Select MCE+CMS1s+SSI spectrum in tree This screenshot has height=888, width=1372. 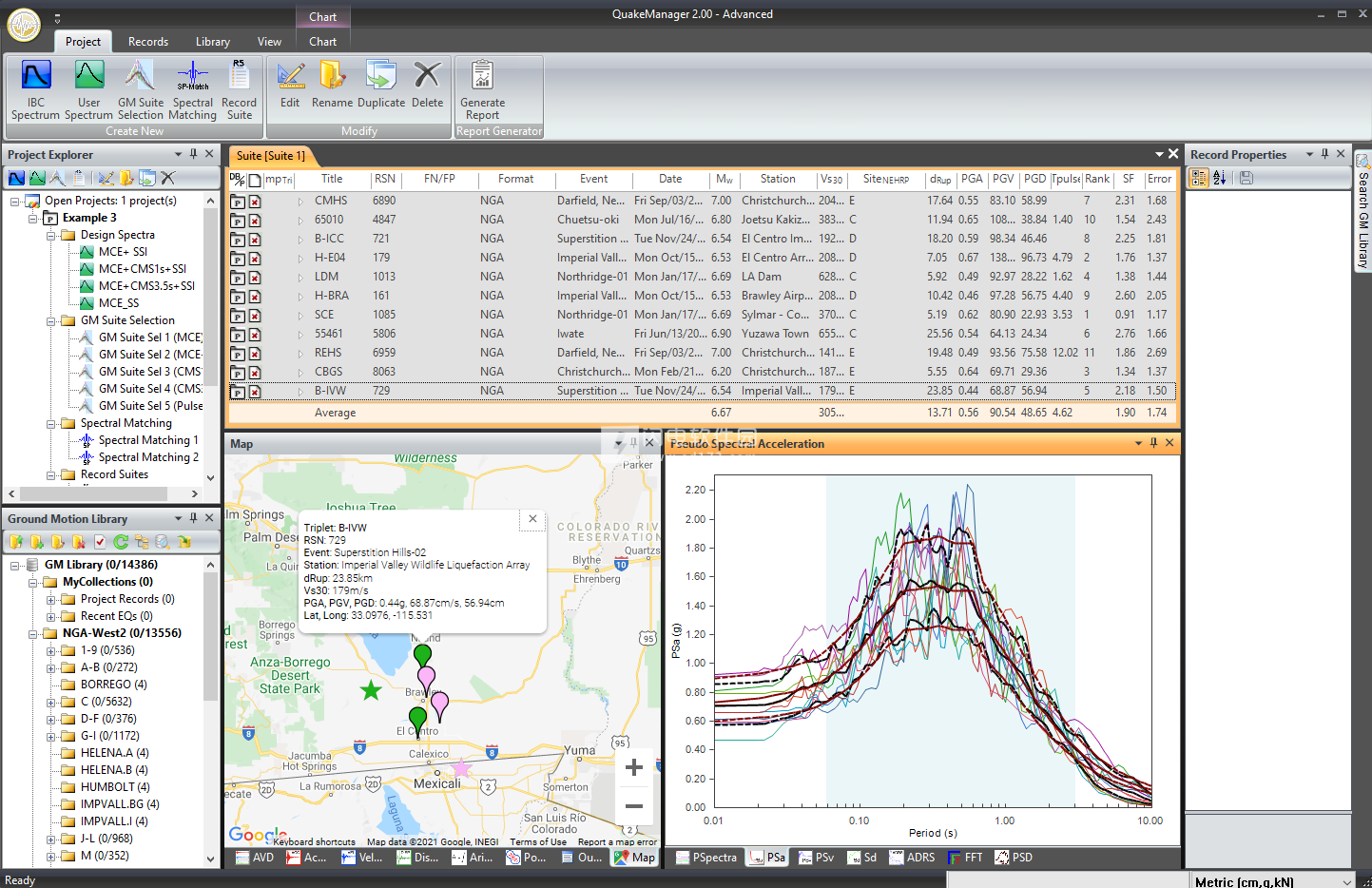(x=143, y=269)
